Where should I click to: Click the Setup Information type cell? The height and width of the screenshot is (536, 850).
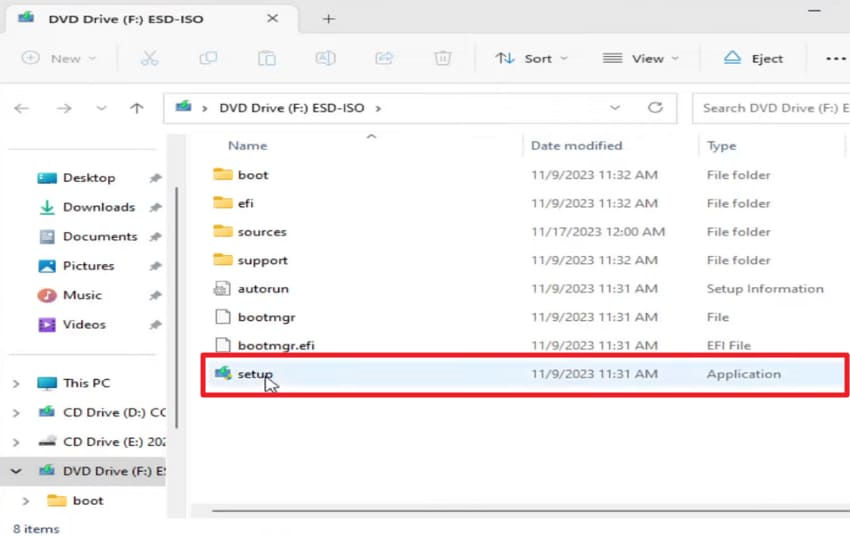tap(765, 289)
